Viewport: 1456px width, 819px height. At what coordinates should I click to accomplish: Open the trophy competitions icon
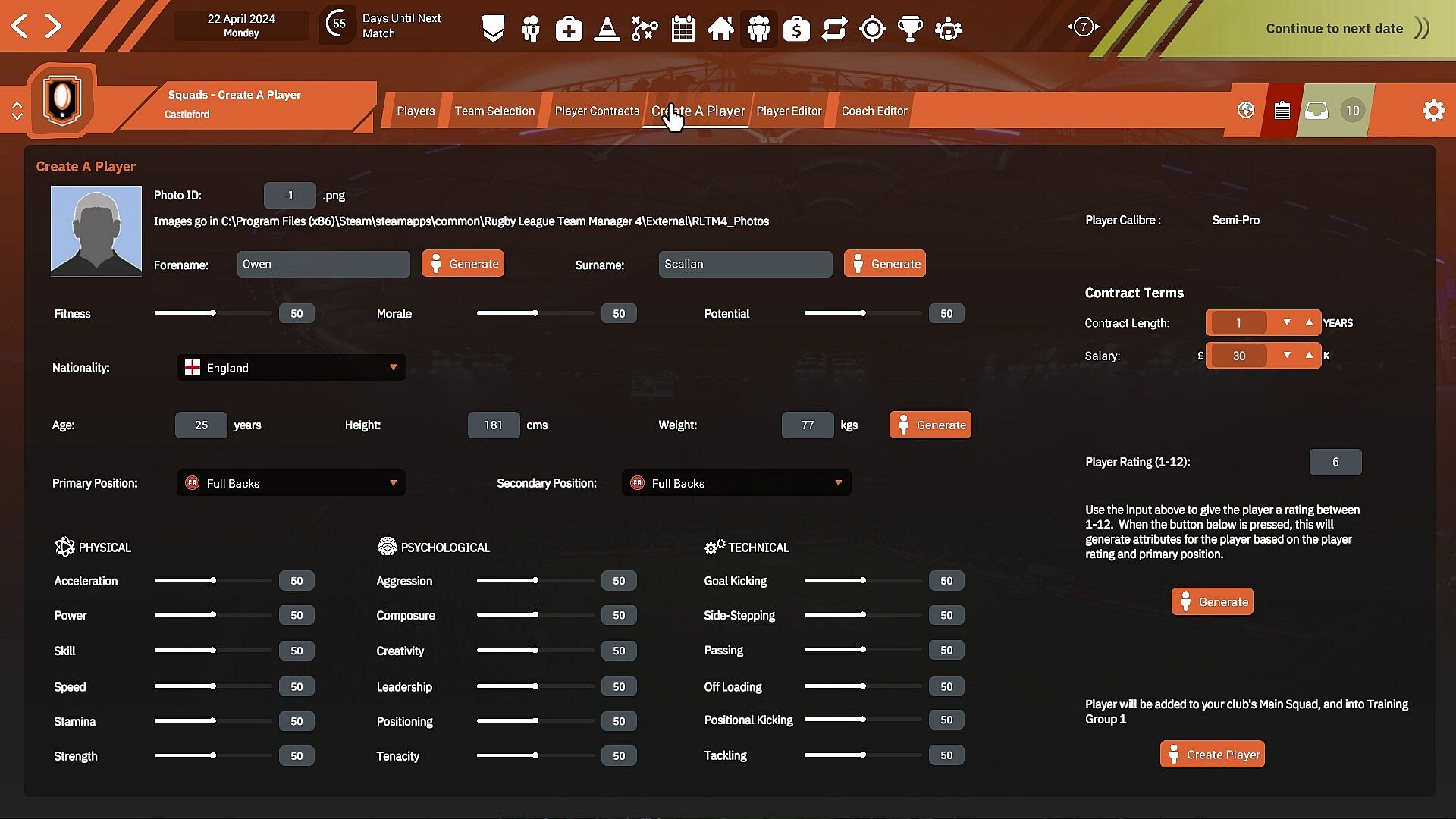pos(910,29)
